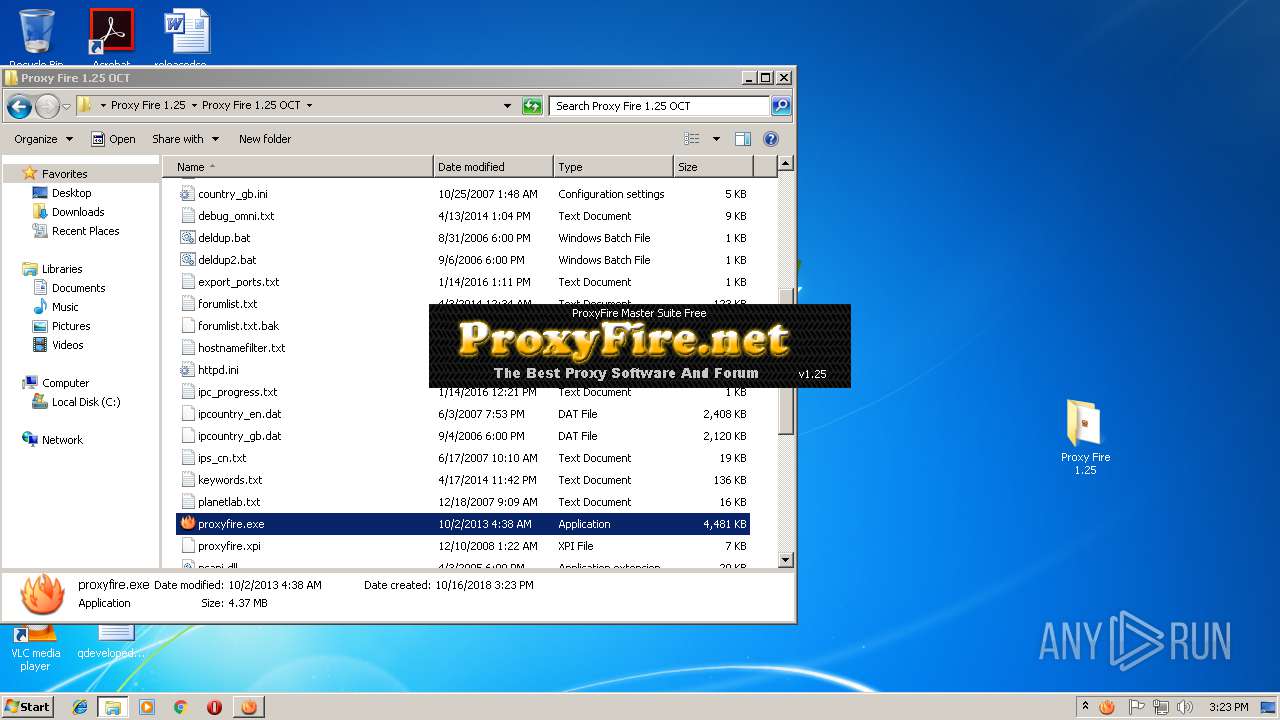
Task: Open the Documents library
Action: point(78,288)
